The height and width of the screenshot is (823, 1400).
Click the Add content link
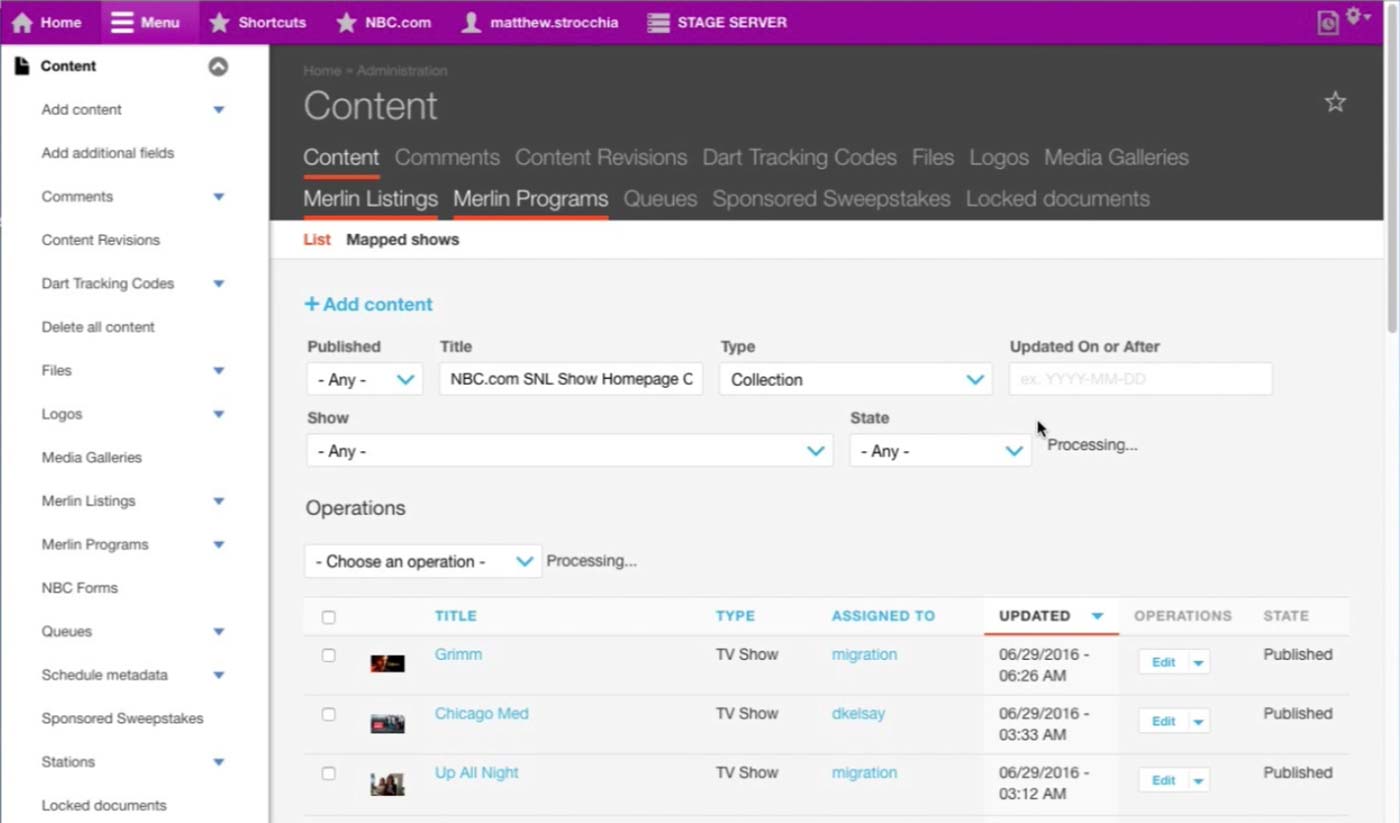[369, 304]
